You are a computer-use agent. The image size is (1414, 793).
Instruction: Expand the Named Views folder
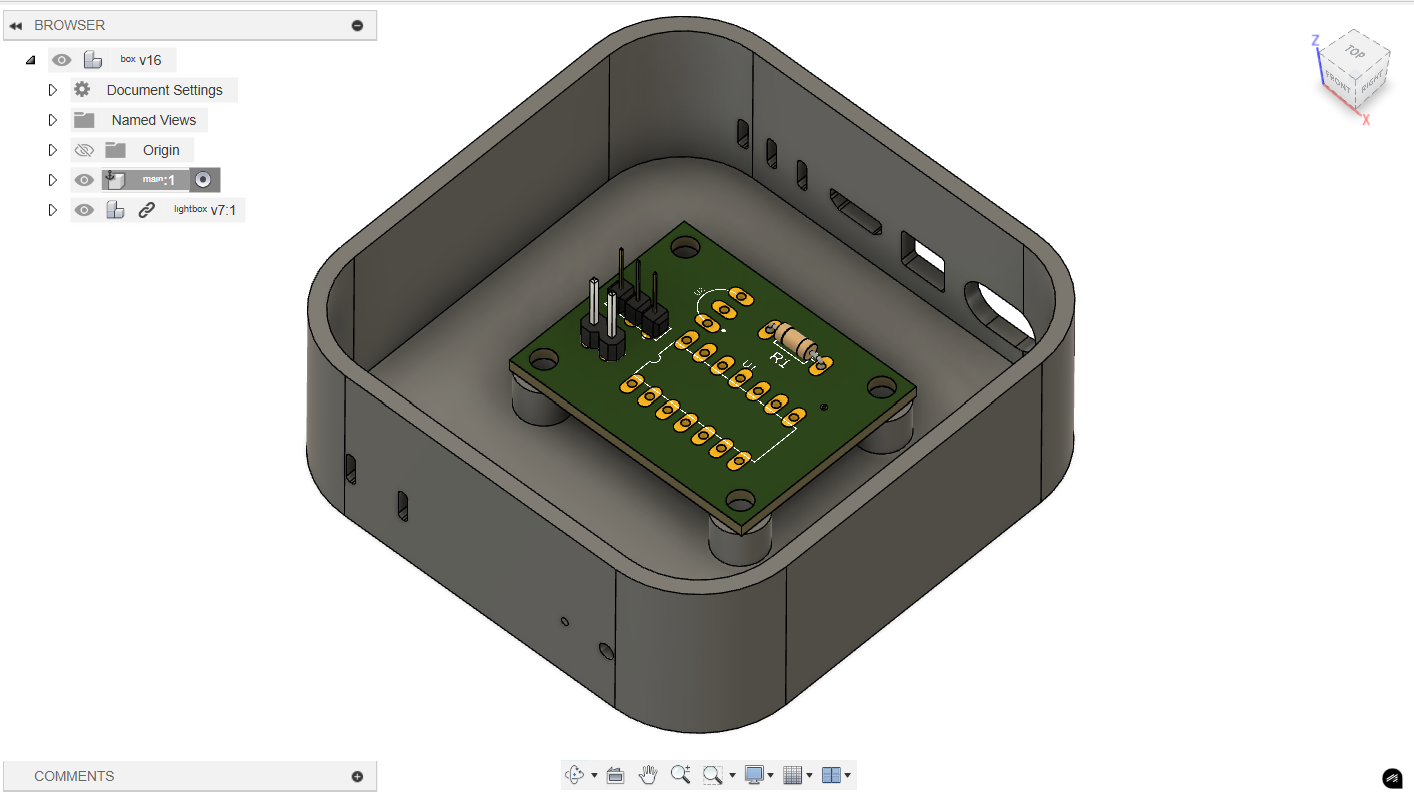53,120
